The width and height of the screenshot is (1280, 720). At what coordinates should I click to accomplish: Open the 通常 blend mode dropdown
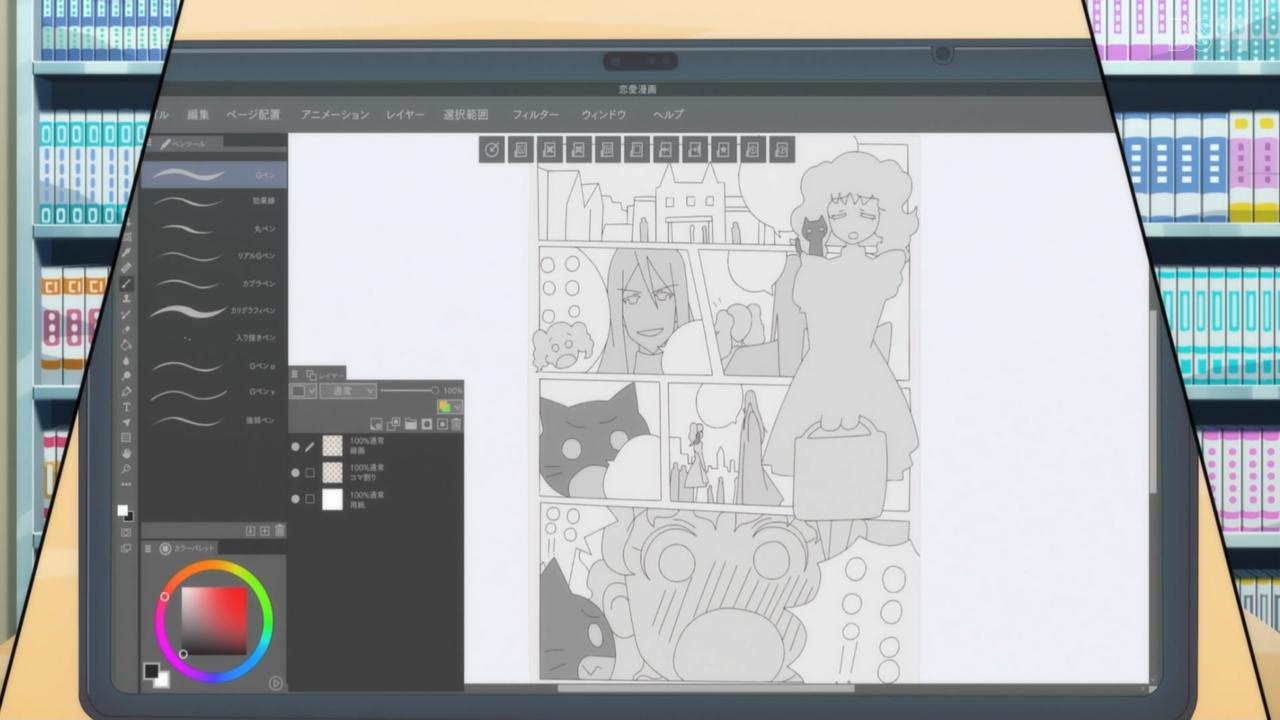click(348, 391)
